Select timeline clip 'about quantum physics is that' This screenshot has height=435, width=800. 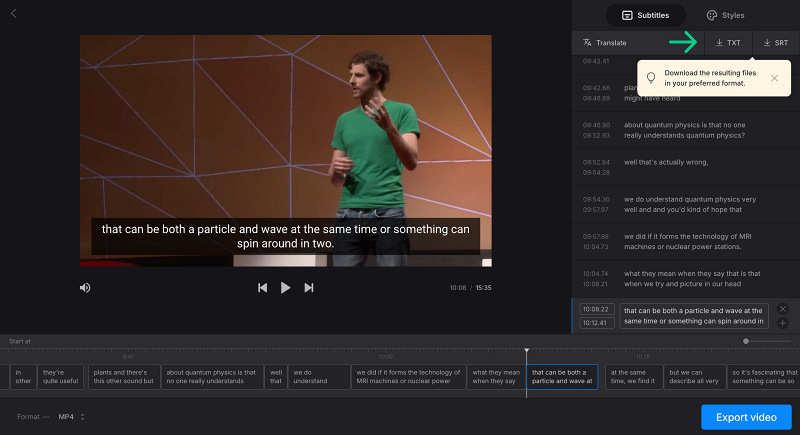(x=212, y=377)
